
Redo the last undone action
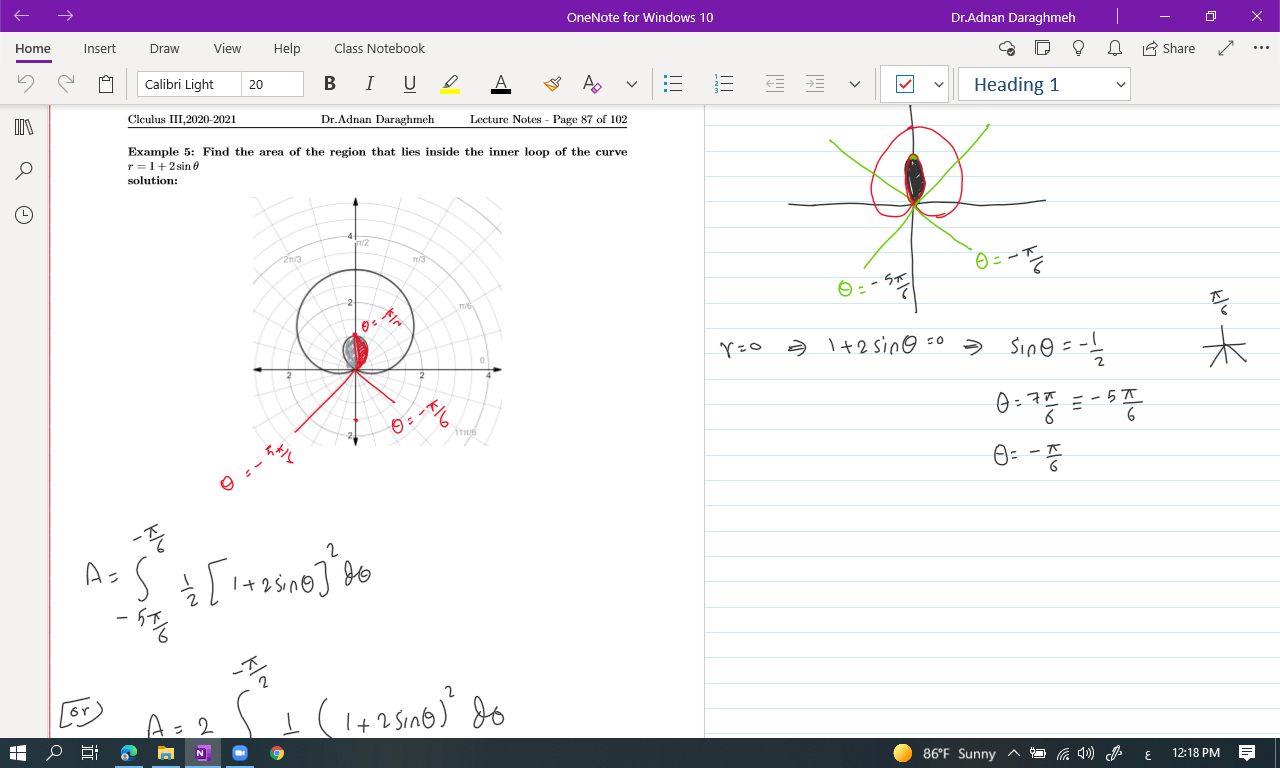[x=66, y=84]
